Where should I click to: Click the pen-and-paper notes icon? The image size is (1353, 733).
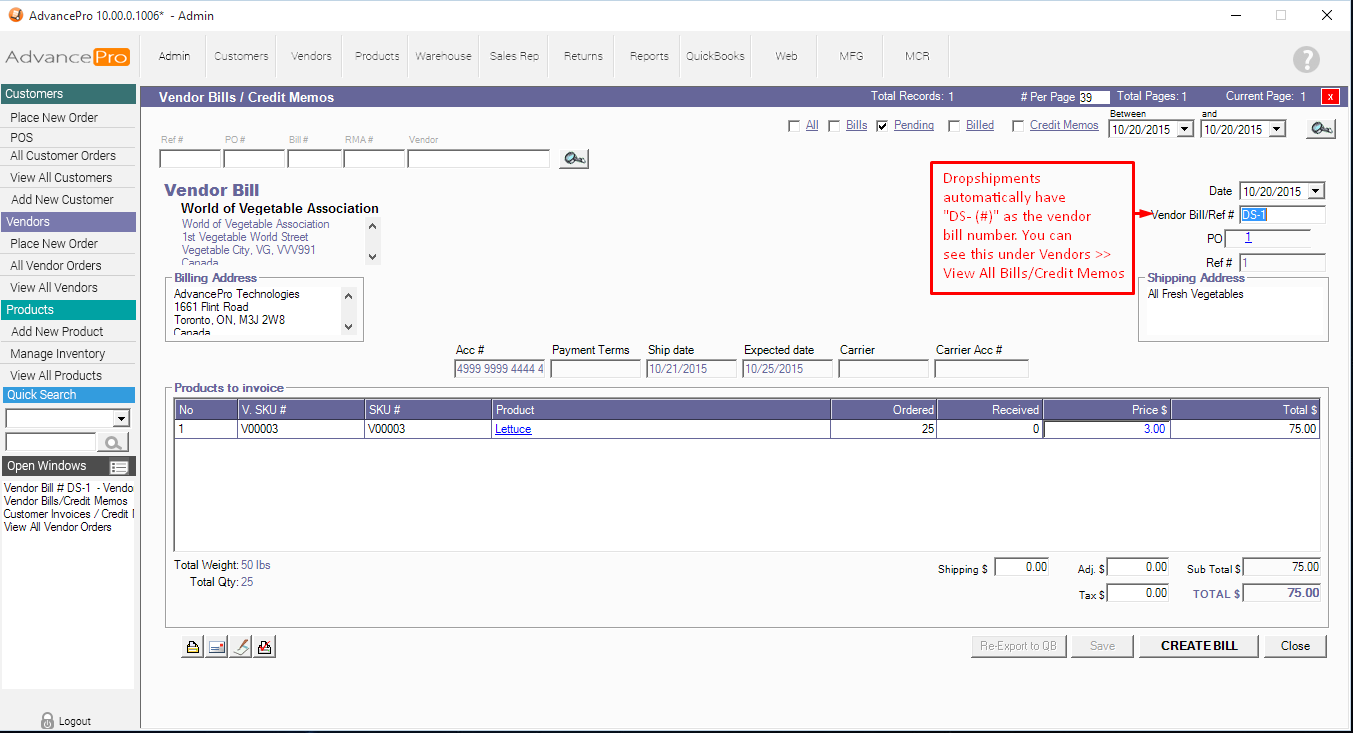tap(240, 647)
